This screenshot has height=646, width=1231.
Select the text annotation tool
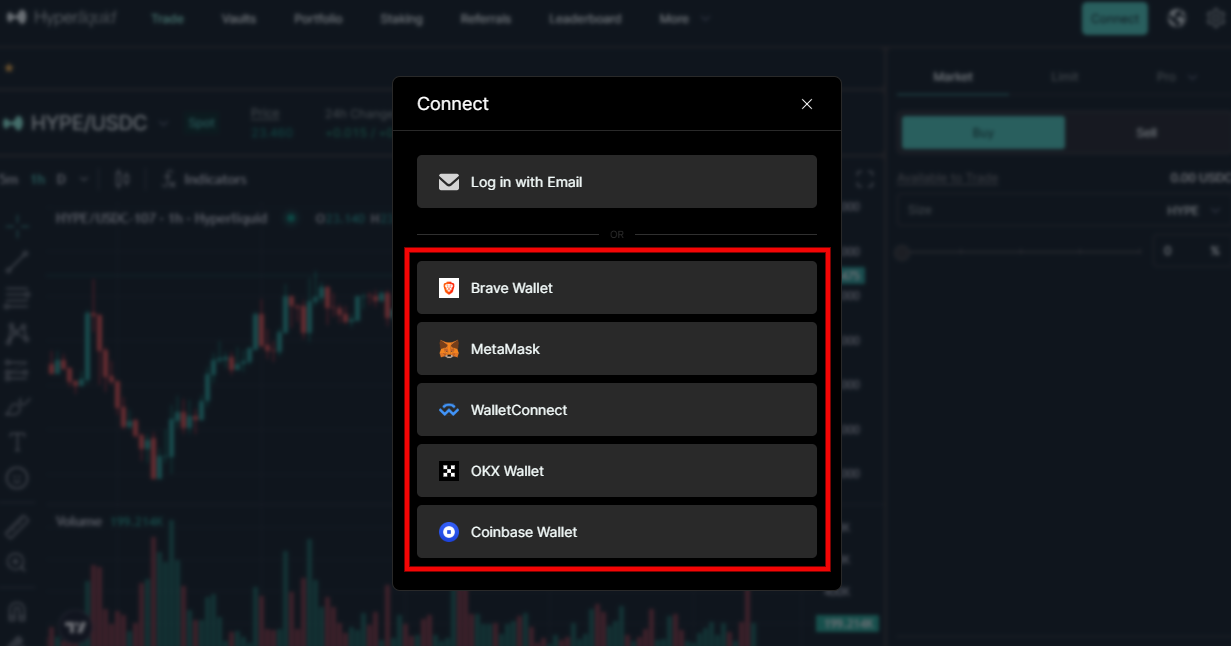click(x=17, y=442)
